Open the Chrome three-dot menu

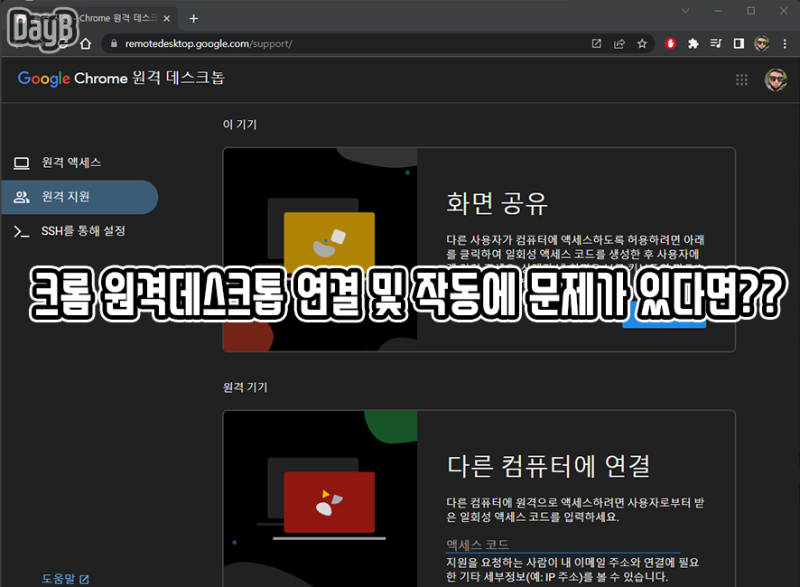click(x=785, y=44)
